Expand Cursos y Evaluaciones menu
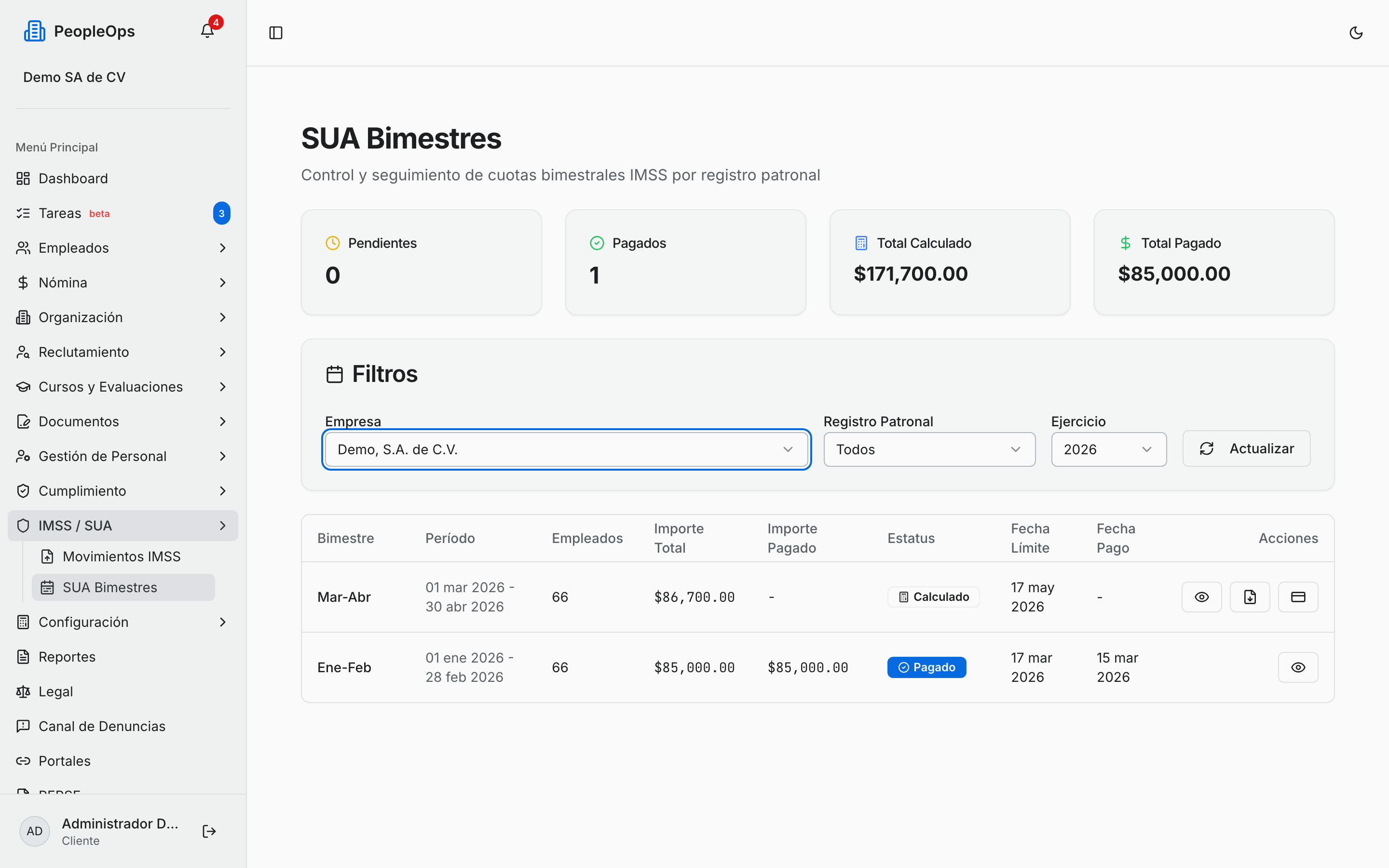The width and height of the screenshot is (1389, 868). click(123, 387)
